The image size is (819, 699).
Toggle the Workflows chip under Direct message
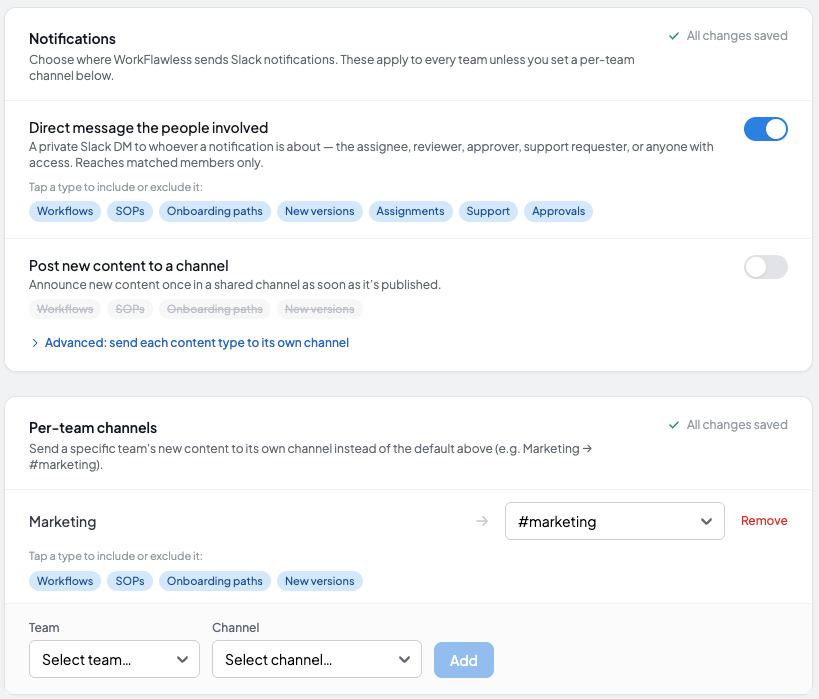(x=65, y=211)
